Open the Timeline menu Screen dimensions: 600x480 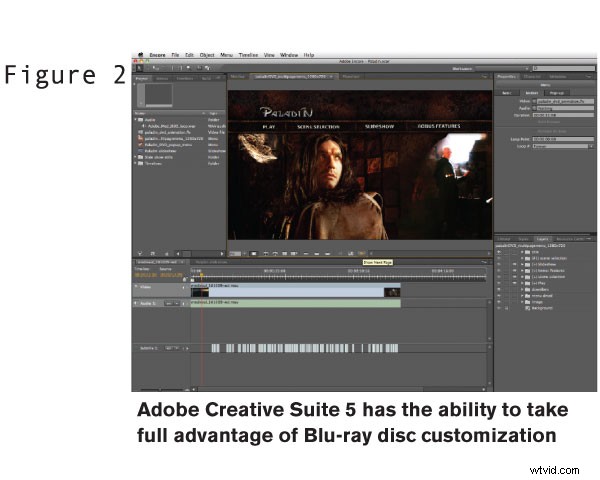(x=249, y=55)
